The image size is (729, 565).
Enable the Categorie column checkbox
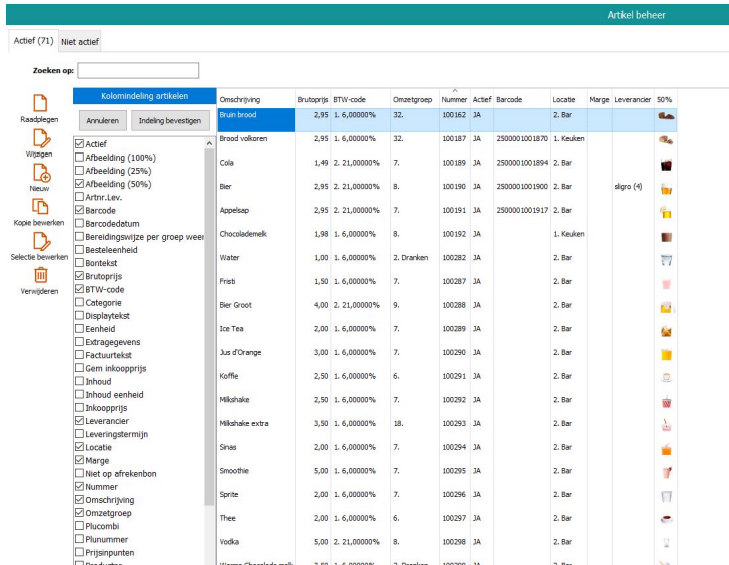click(80, 303)
